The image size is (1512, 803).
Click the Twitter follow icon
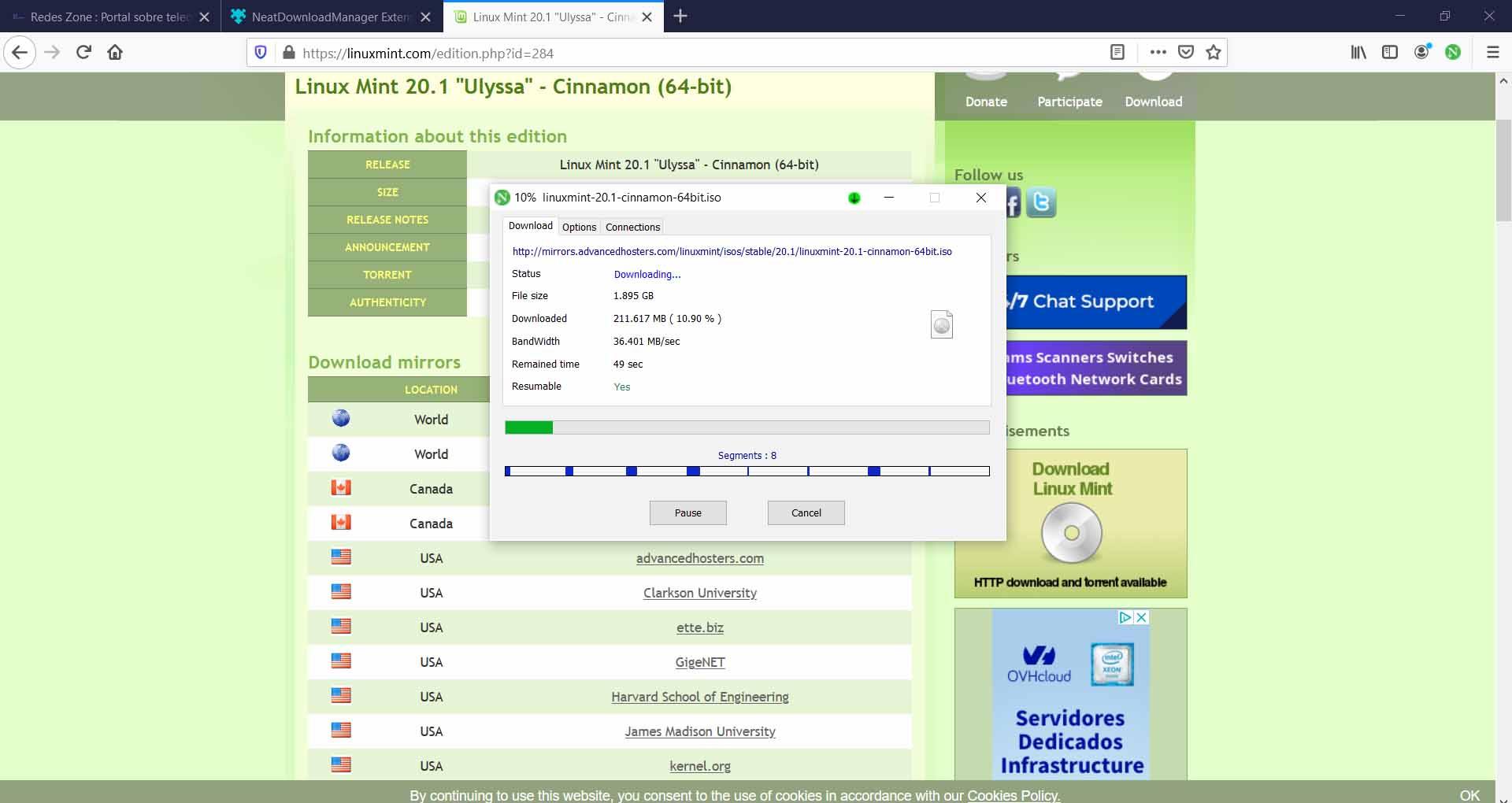tap(1041, 202)
